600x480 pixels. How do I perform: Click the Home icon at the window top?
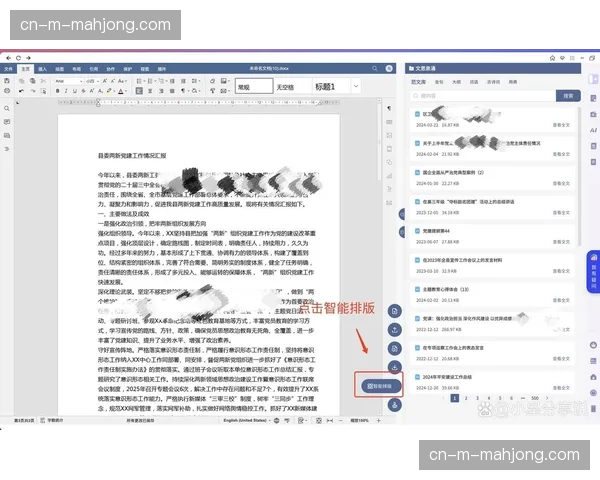coord(552,58)
